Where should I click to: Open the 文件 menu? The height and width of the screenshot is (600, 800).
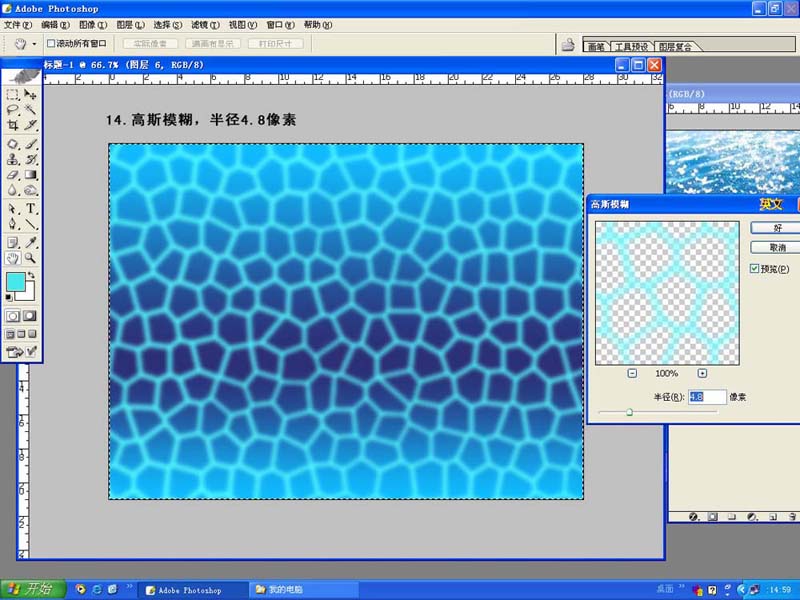tap(18, 24)
